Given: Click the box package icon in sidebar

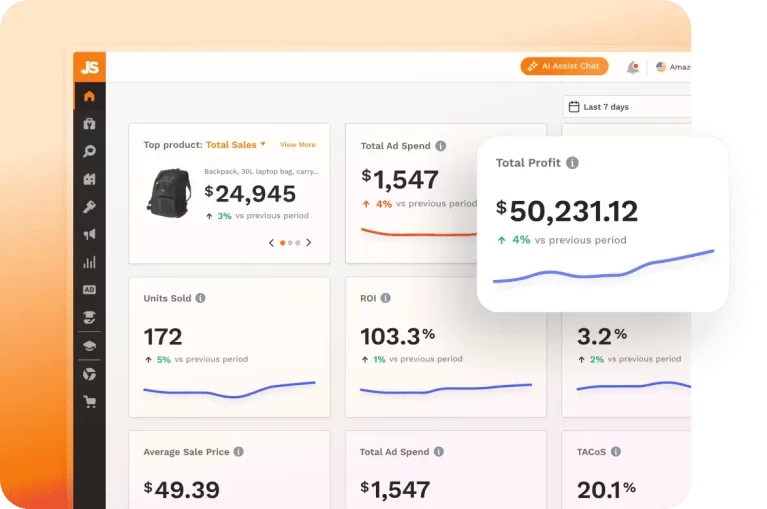Looking at the screenshot, I should coord(89,125).
